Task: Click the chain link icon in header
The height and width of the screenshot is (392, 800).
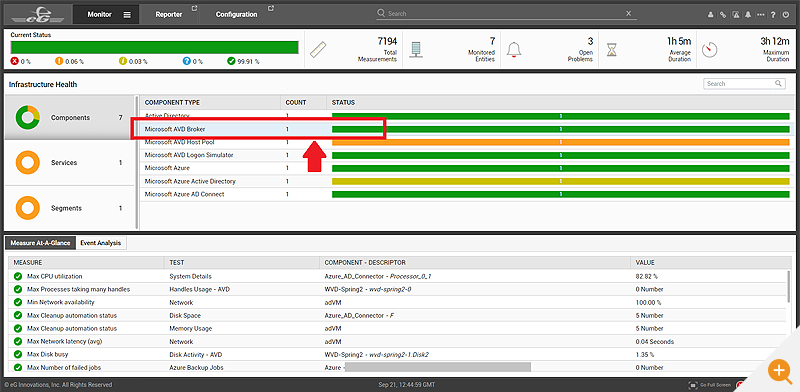Action: point(723,15)
